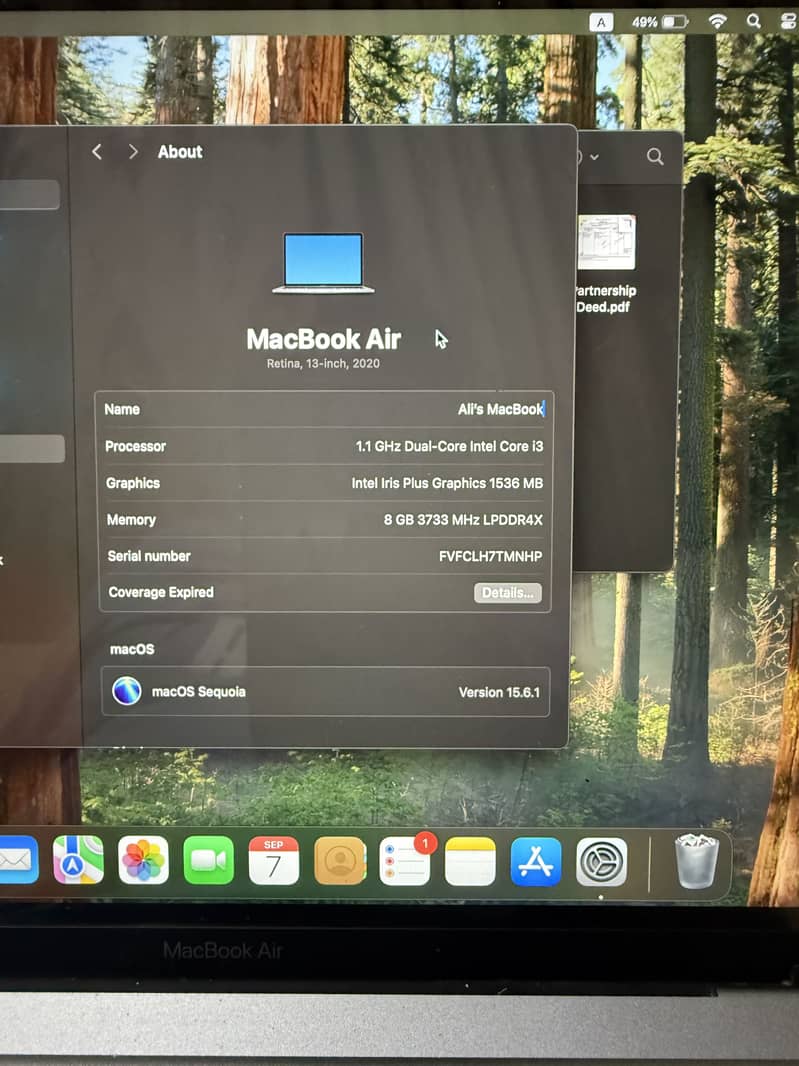Screen dimensions: 799x1066
Task: Launch the App Store from the Dock
Action: (x=536, y=861)
